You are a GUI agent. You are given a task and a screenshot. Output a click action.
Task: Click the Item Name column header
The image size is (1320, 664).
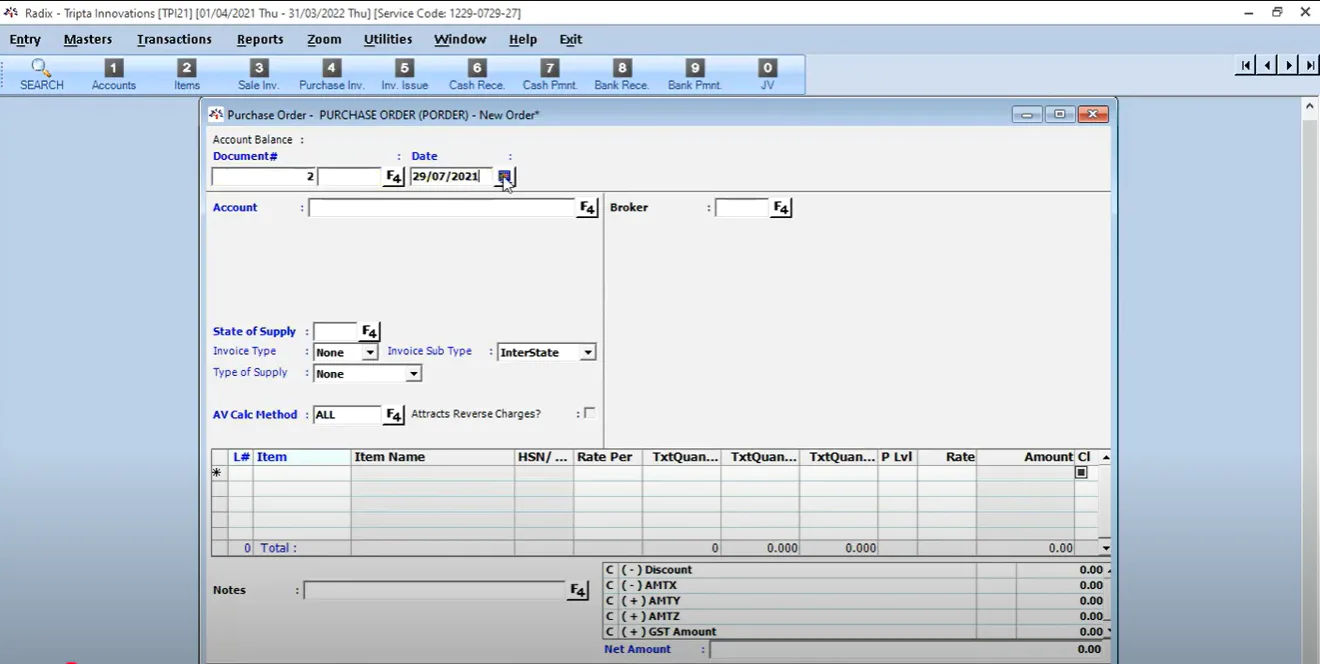tap(433, 457)
